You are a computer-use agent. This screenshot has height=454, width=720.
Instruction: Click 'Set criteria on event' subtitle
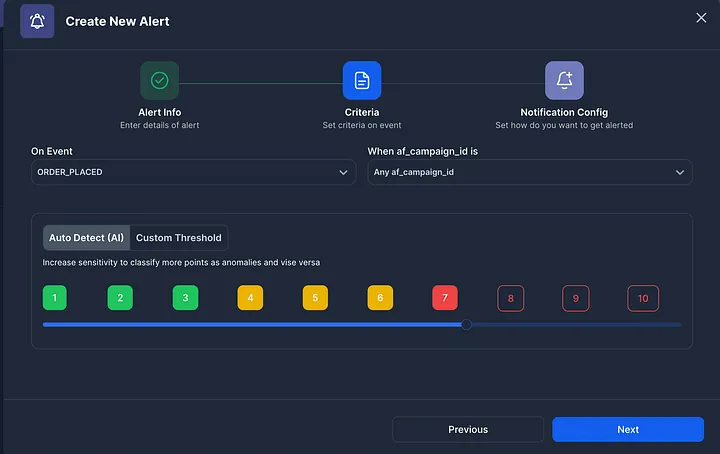click(362, 125)
